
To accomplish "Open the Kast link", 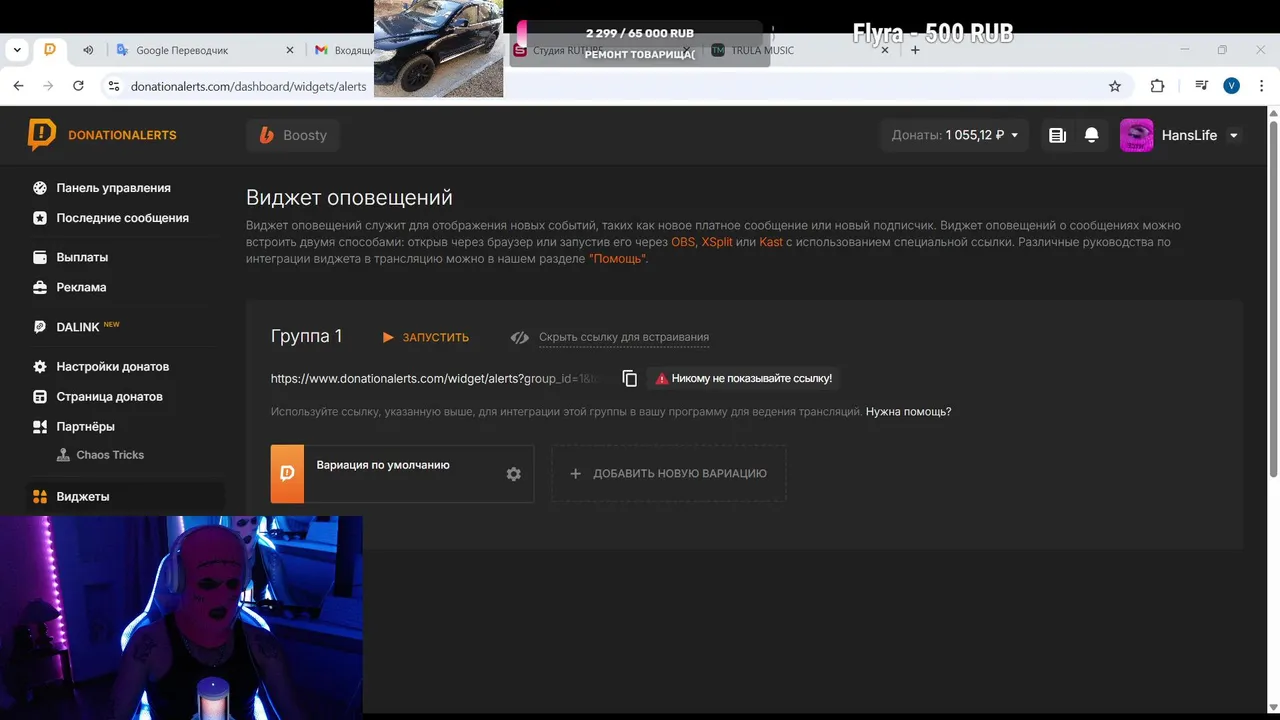I will click(x=771, y=242).
